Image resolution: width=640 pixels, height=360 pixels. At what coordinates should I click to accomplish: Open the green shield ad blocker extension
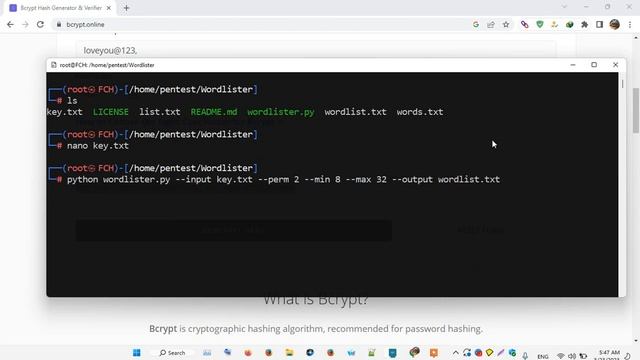click(540, 24)
